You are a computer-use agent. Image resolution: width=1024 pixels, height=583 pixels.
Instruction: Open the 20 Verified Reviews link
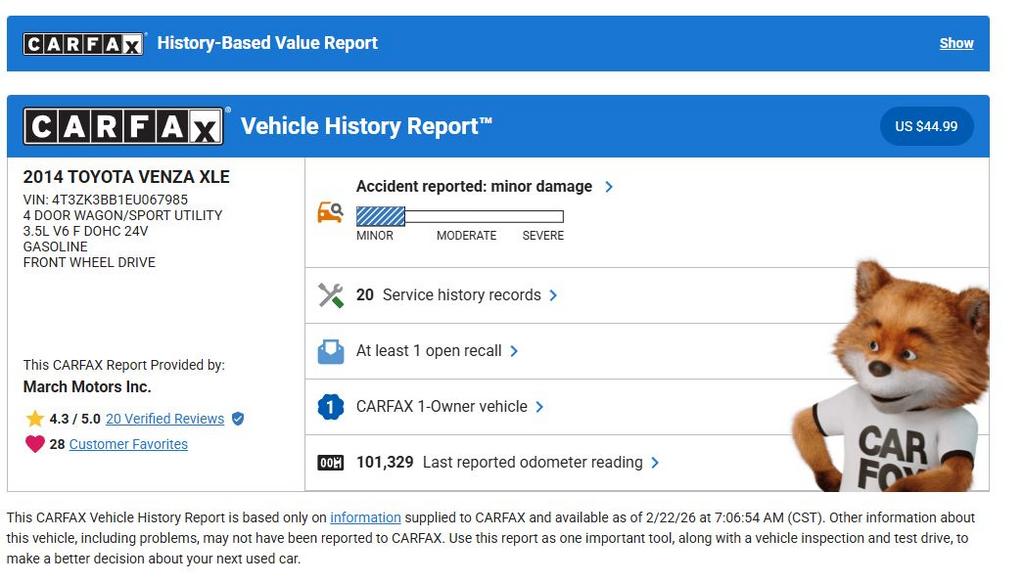(165, 419)
